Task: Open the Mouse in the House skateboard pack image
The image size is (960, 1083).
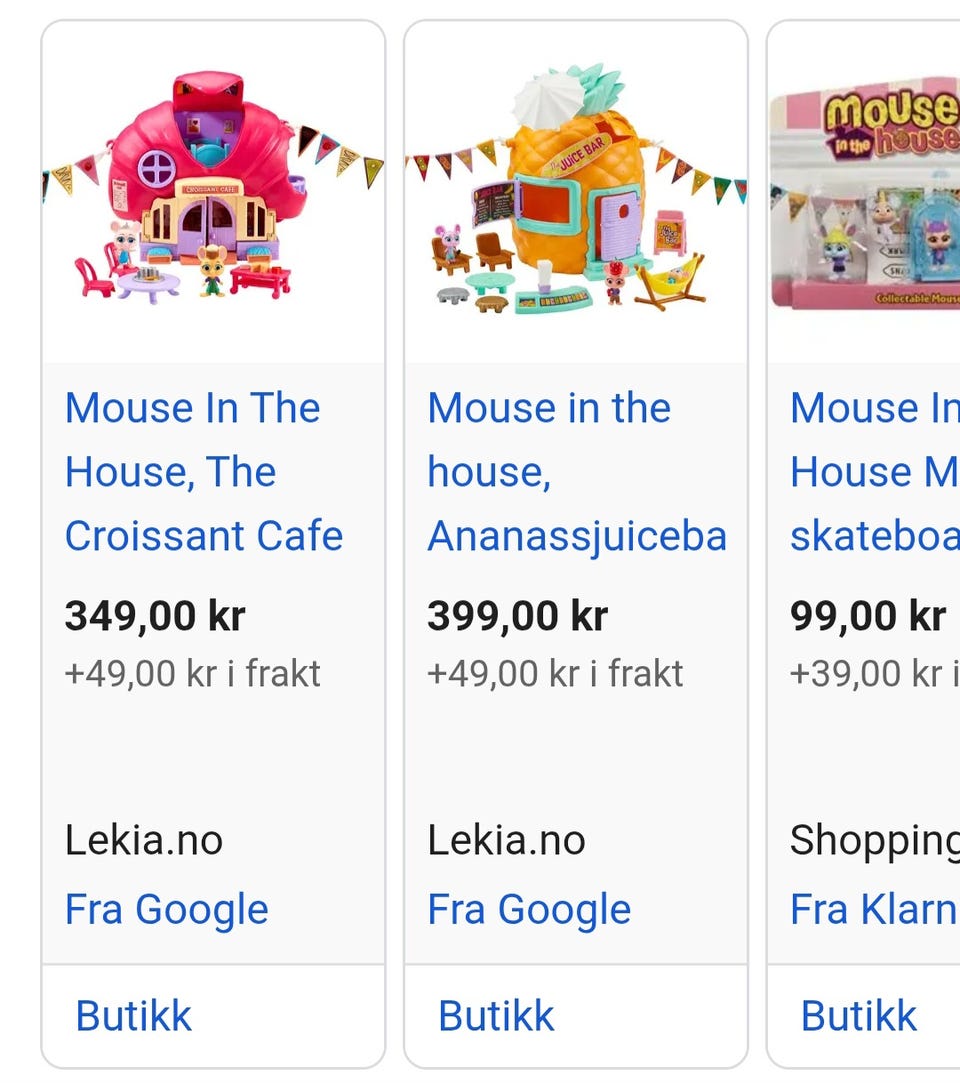Action: 865,192
